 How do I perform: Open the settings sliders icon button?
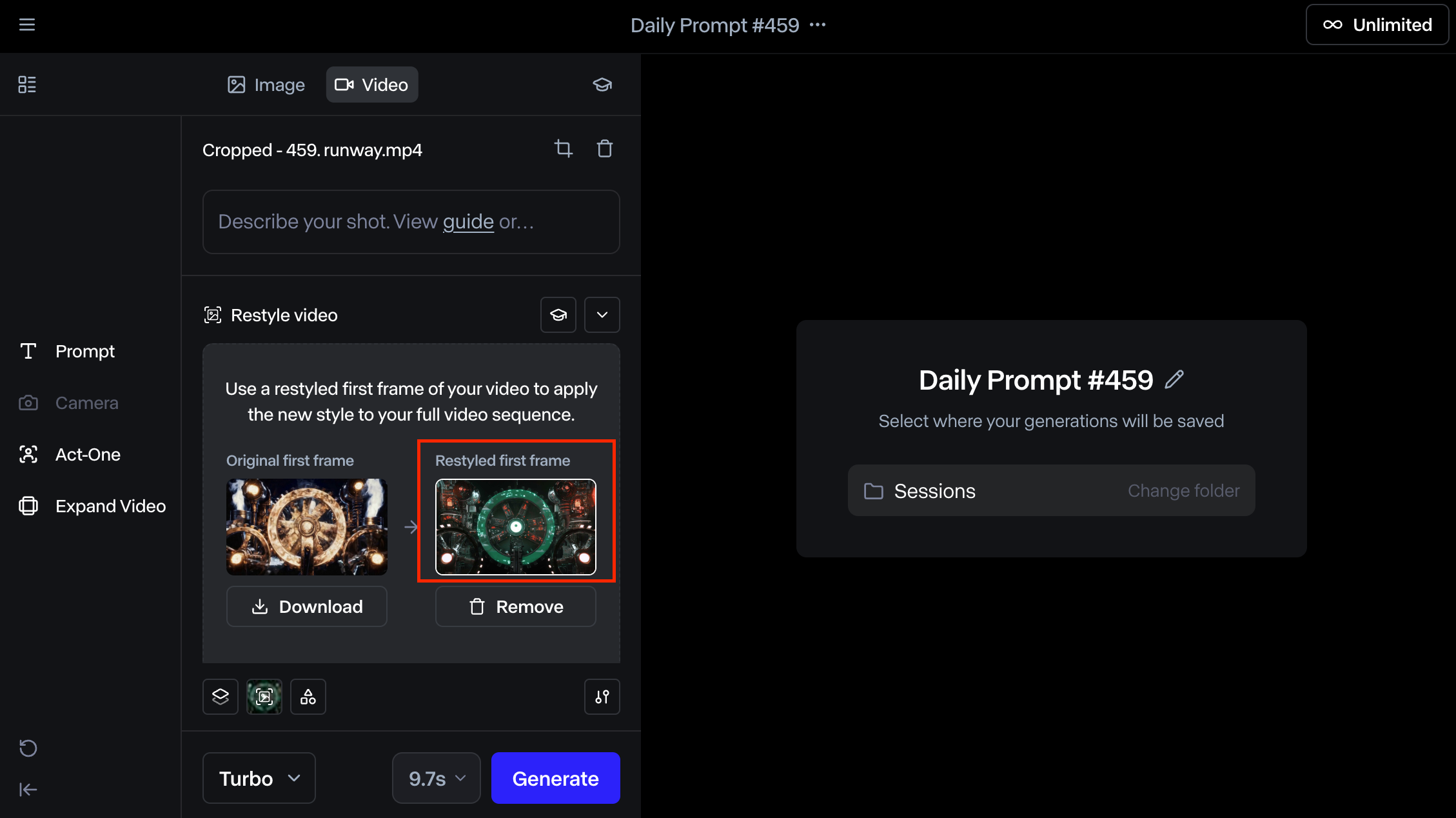click(602, 697)
